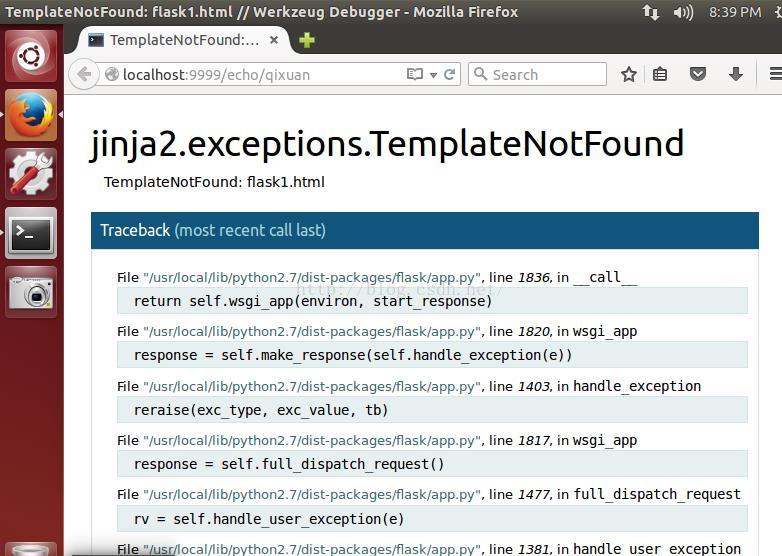Screen dimensions: 782x556
Task: Save page to Pocket icon
Action: pos(698,74)
